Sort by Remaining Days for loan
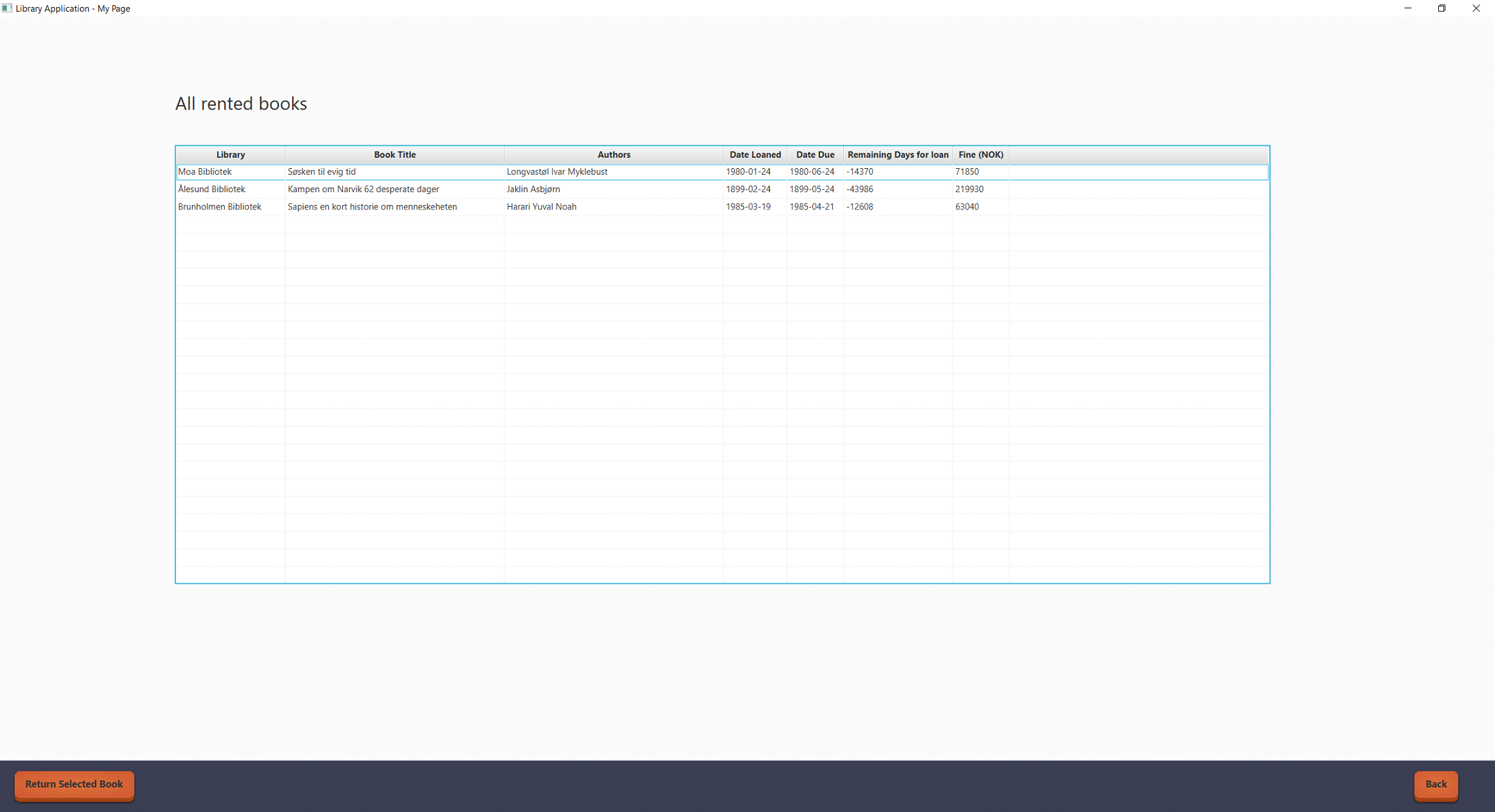Viewport: 1495px width, 812px height. pyautogui.click(x=897, y=155)
